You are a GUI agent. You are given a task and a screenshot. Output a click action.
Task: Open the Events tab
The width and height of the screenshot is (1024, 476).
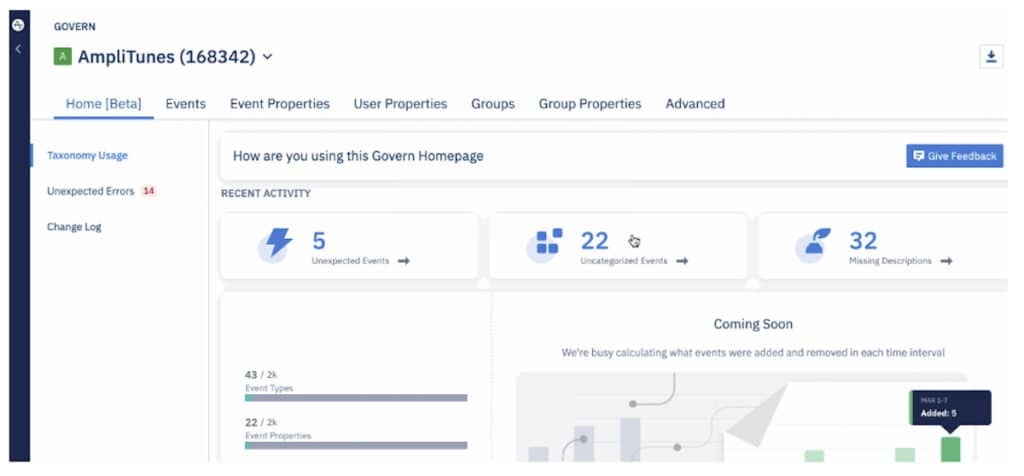point(185,104)
